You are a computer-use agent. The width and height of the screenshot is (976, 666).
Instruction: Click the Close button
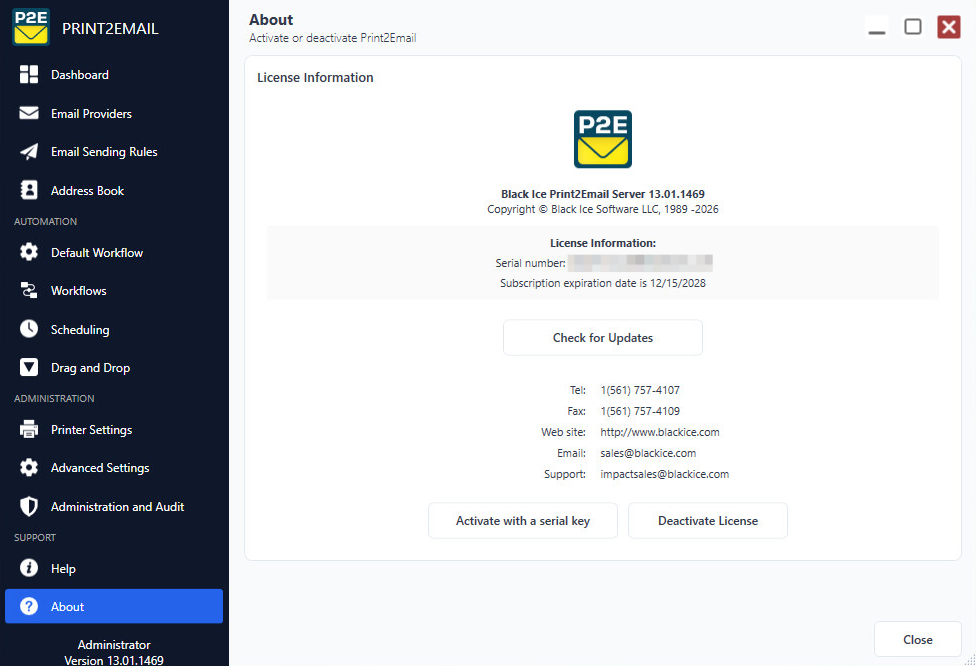click(x=917, y=639)
